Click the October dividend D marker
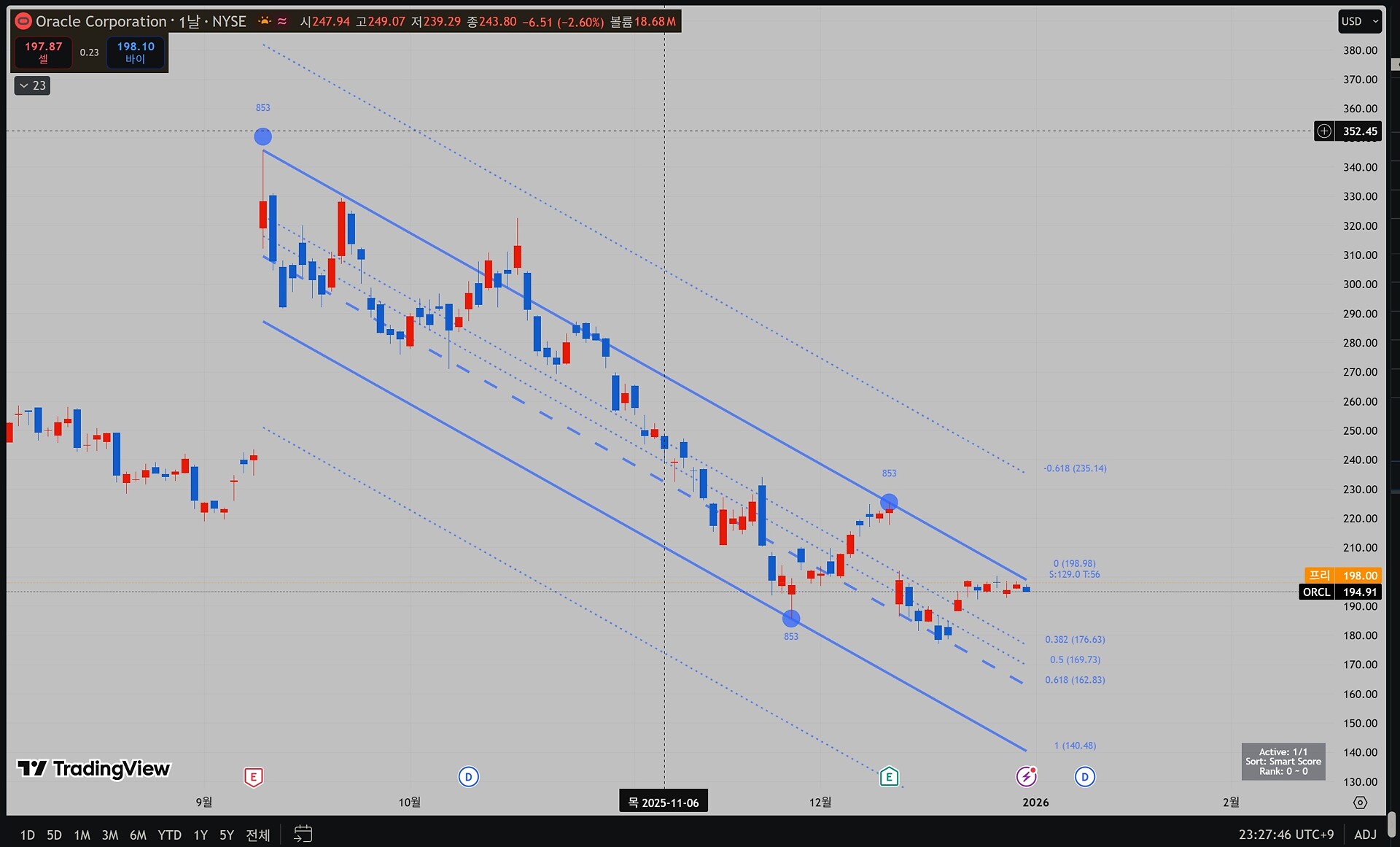The height and width of the screenshot is (847, 1400). point(468,777)
